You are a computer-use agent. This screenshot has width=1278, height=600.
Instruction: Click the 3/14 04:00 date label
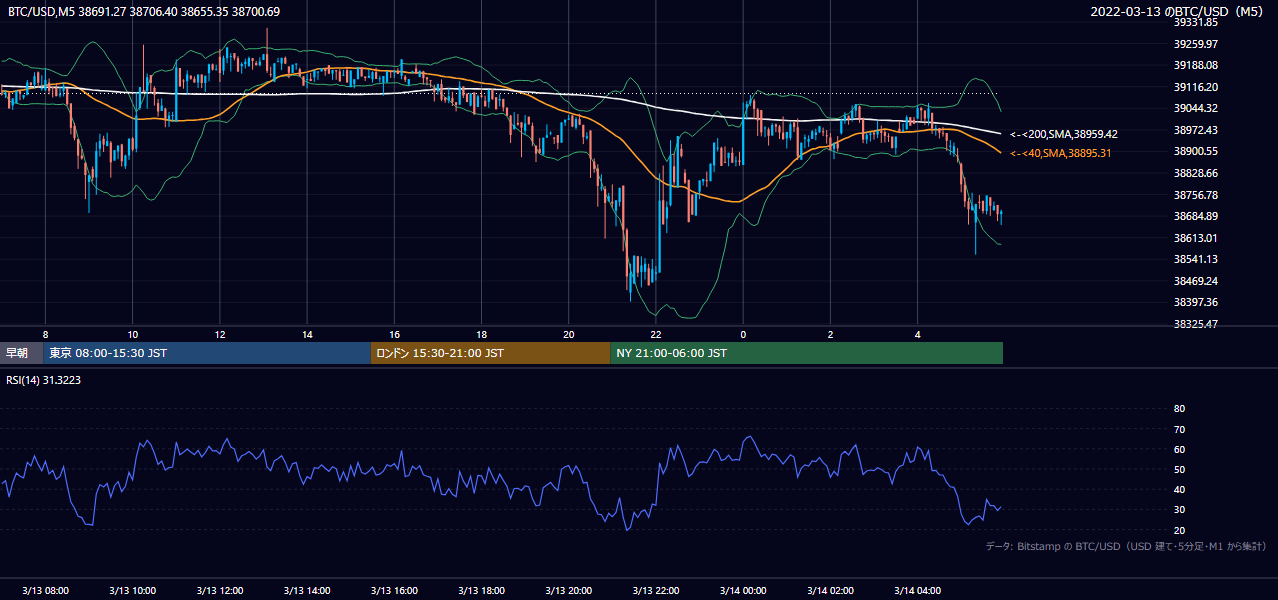[918, 590]
